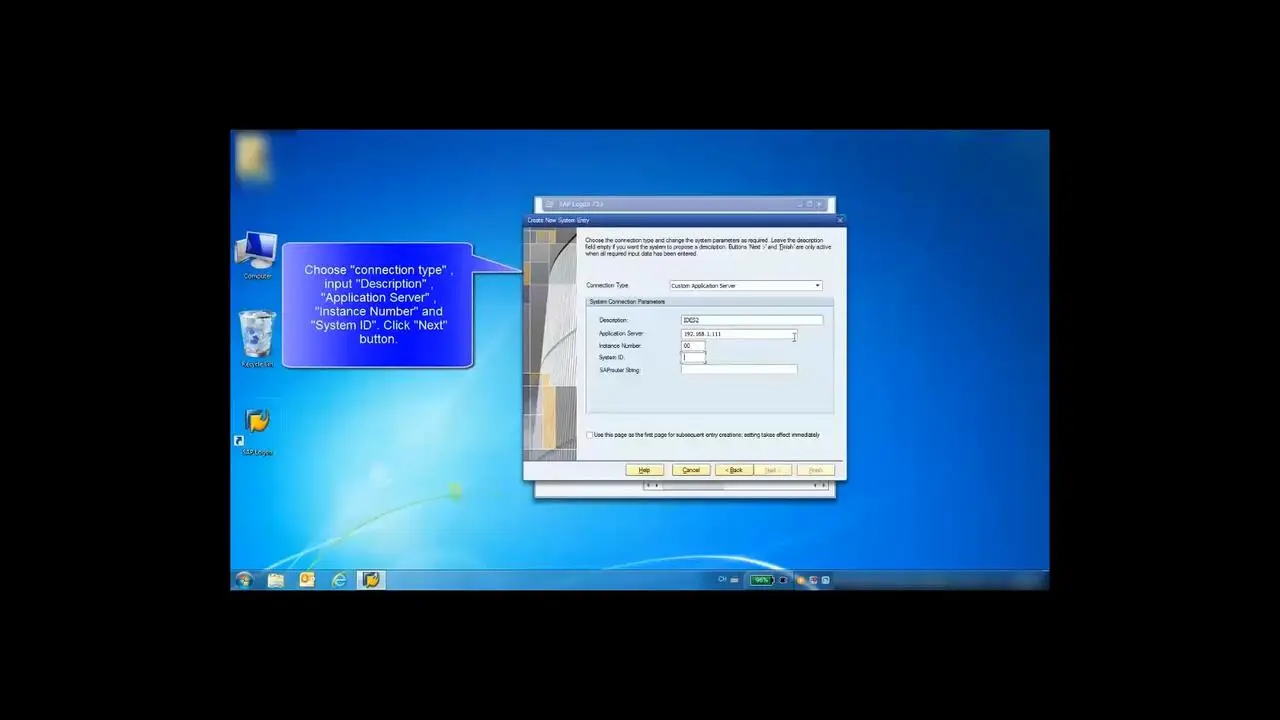1280x720 pixels.
Task: Open the Windows Start menu orb
Action: click(244, 579)
